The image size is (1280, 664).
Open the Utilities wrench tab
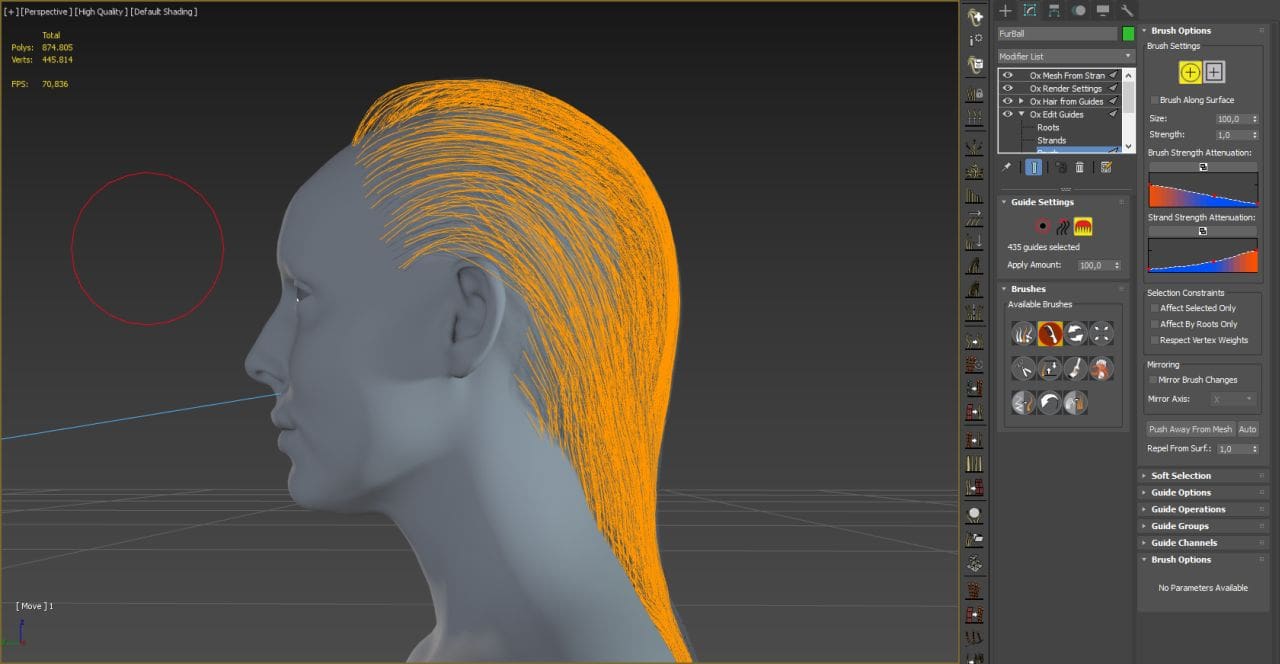(x=1127, y=11)
